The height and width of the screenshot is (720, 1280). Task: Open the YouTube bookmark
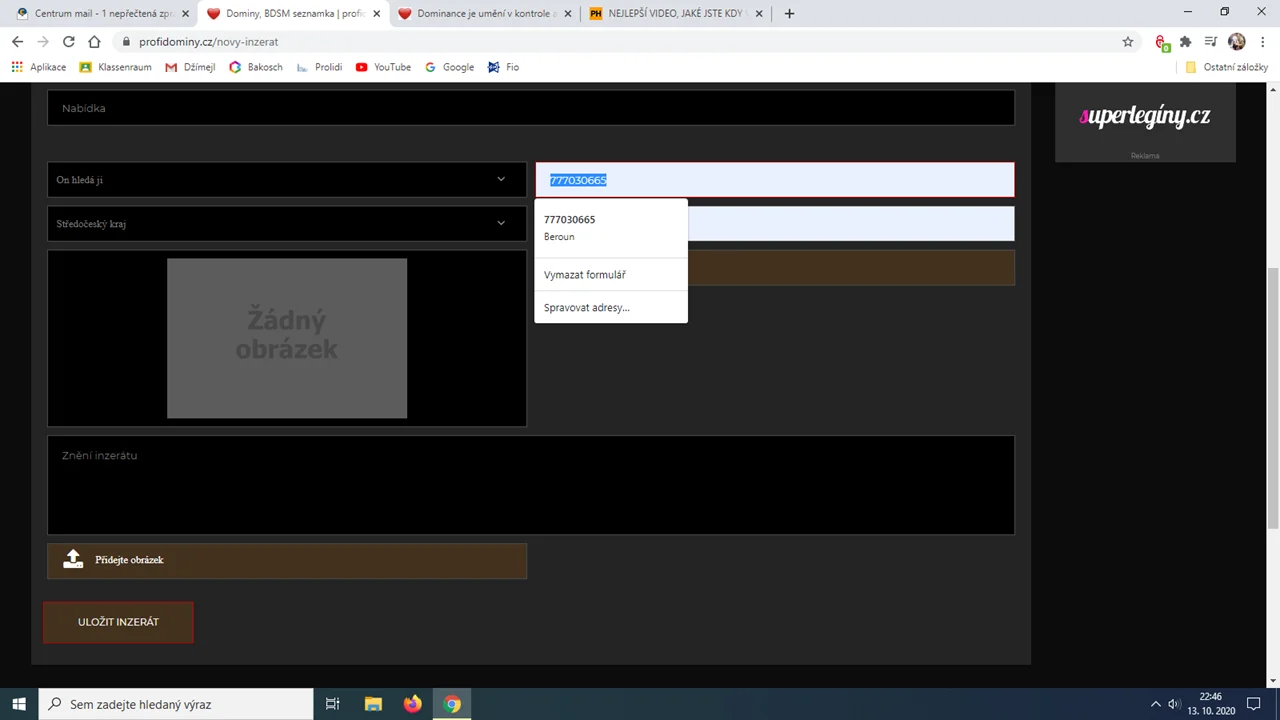coord(383,67)
